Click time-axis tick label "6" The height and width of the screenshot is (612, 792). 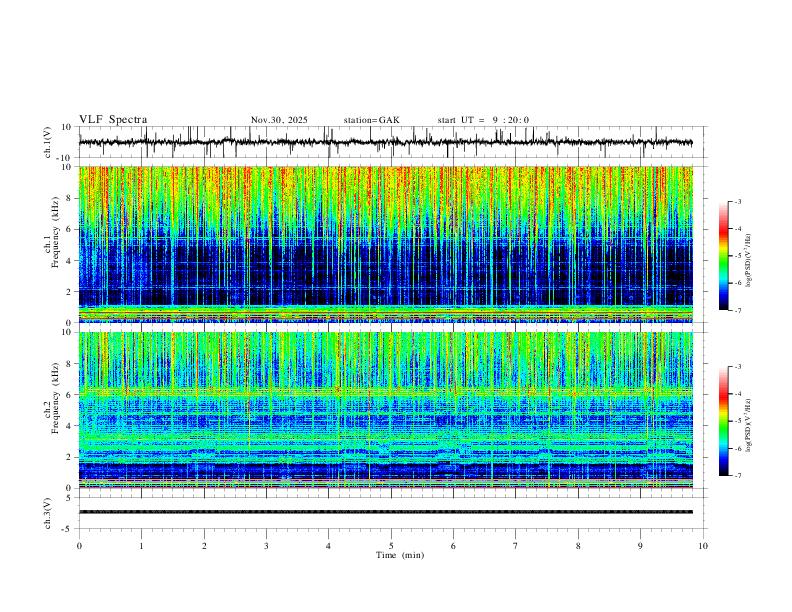point(453,546)
